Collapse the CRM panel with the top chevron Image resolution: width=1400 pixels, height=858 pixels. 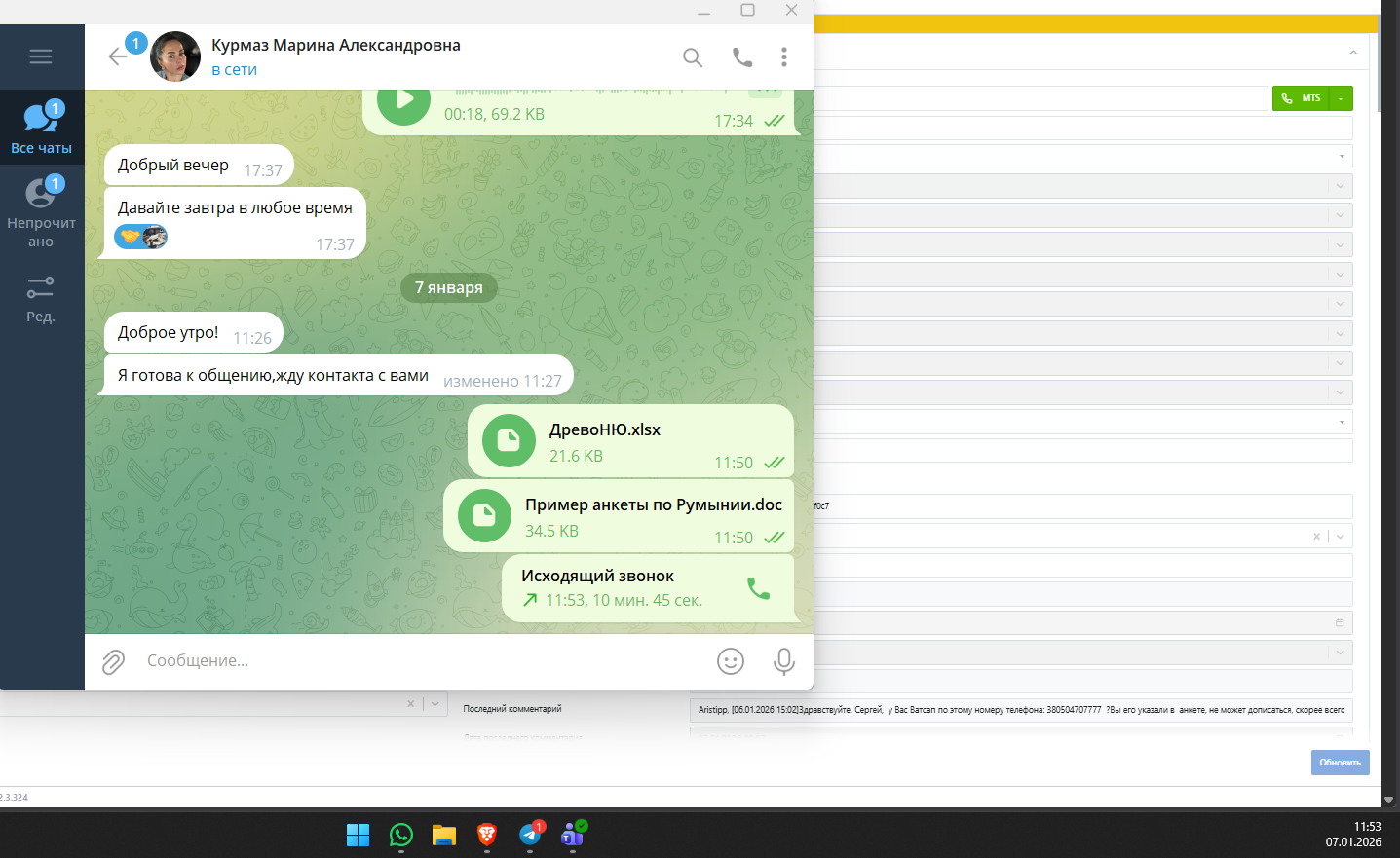pos(1353,53)
